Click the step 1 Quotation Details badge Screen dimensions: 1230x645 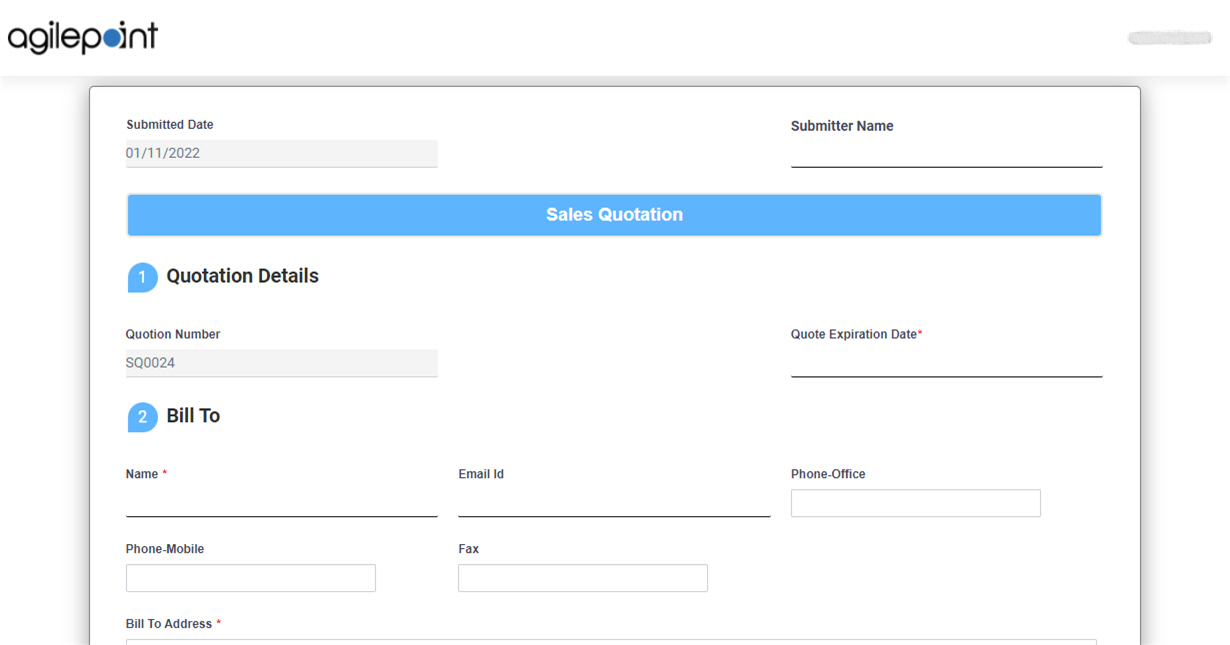click(142, 277)
